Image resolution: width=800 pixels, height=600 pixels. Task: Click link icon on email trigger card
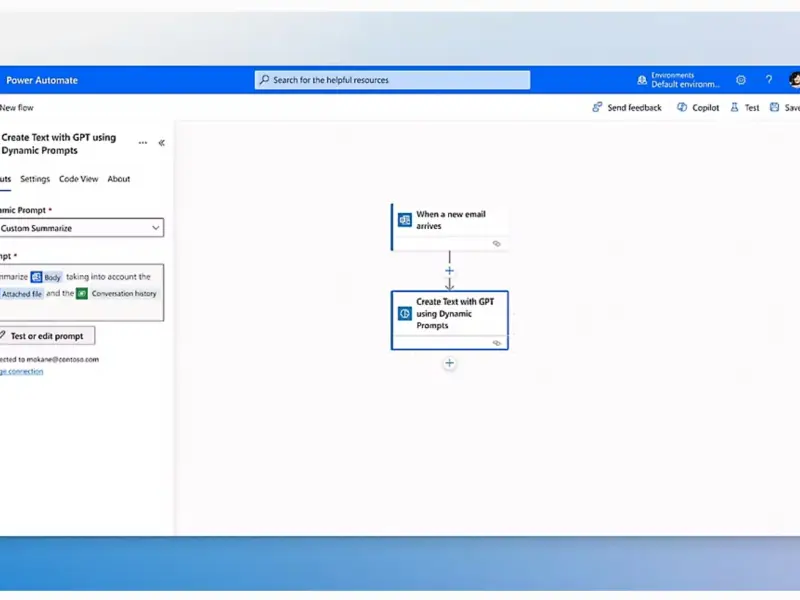496,243
